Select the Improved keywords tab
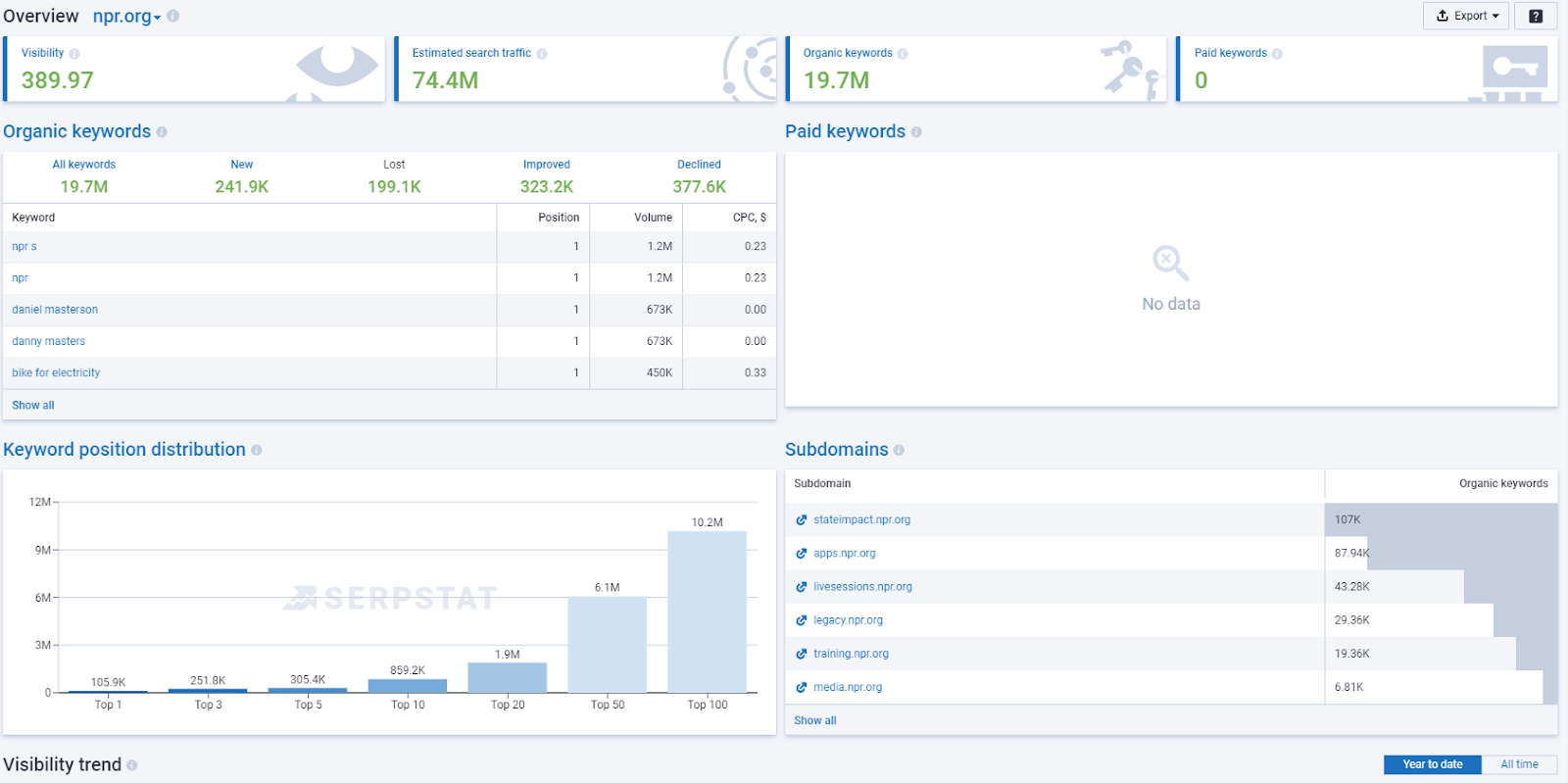The height and width of the screenshot is (783, 1568). 547,175
